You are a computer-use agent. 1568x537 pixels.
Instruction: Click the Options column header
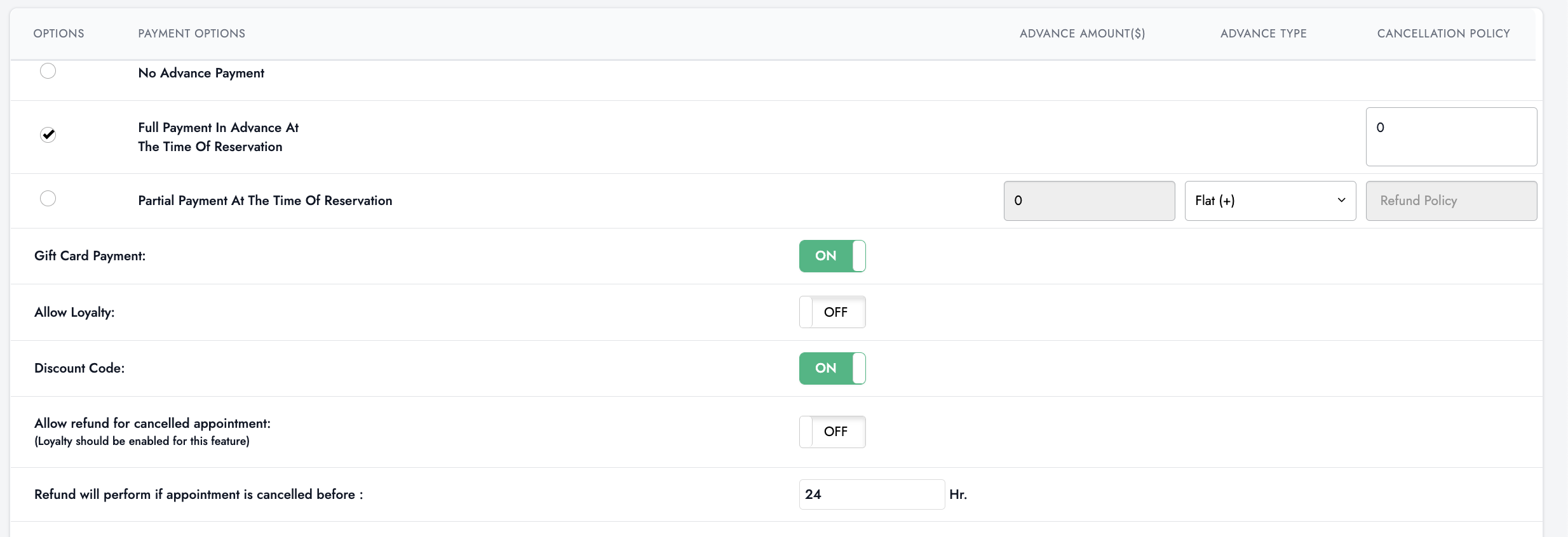[x=58, y=34]
